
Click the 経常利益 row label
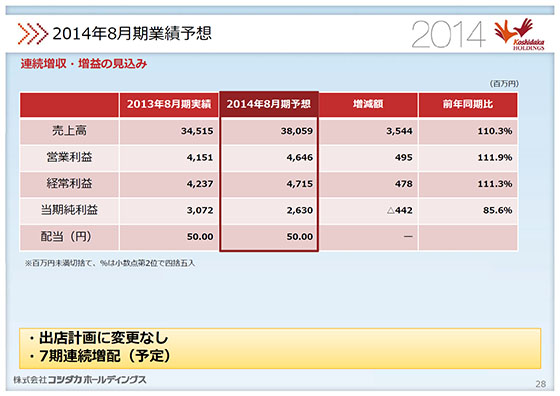[x=69, y=184]
